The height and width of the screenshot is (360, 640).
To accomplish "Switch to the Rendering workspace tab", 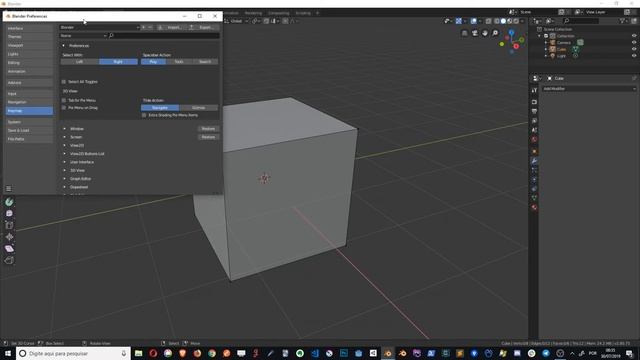I will tap(253, 13).
